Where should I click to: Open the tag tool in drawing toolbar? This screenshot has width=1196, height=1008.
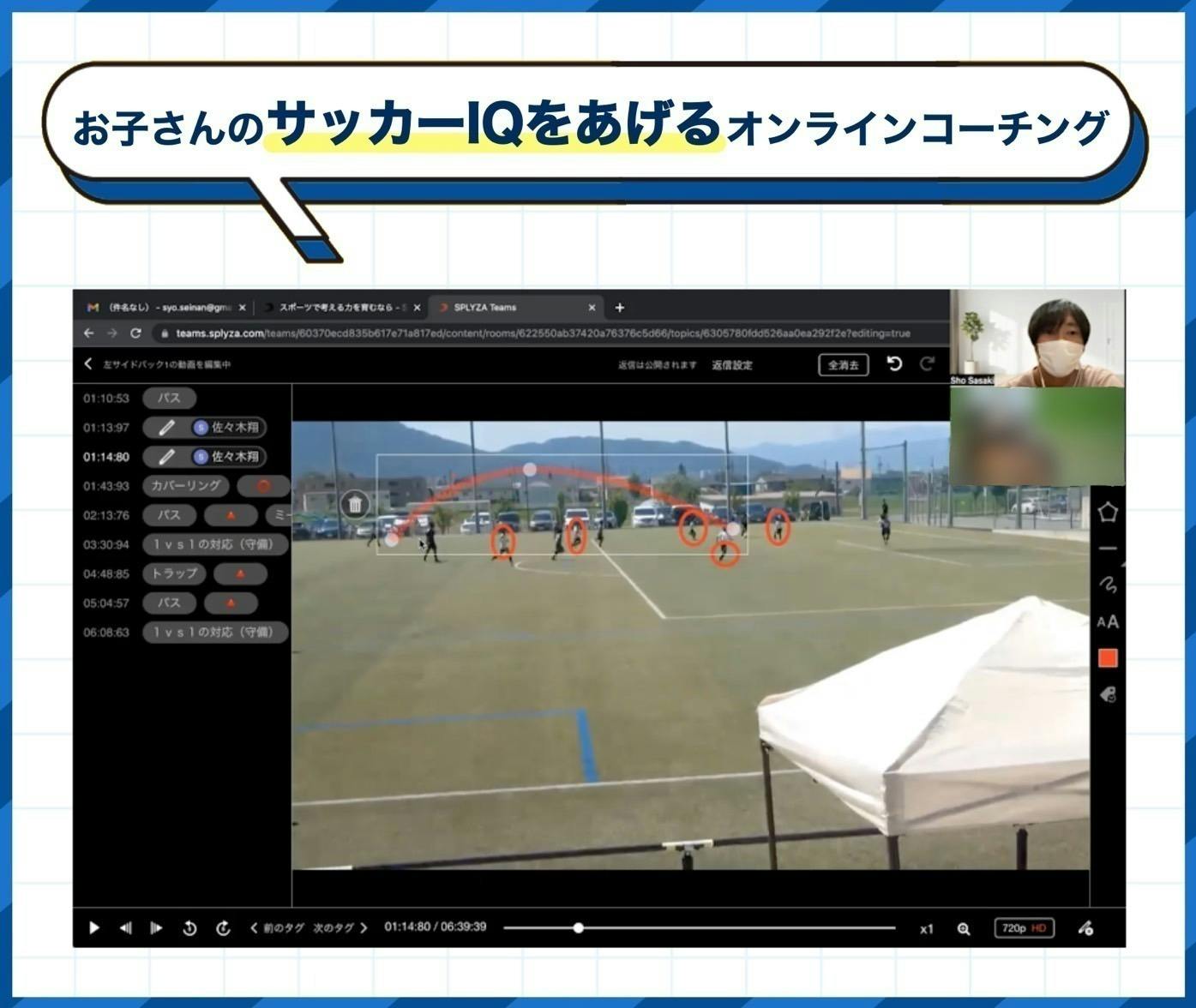click(x=1108, y=694)
